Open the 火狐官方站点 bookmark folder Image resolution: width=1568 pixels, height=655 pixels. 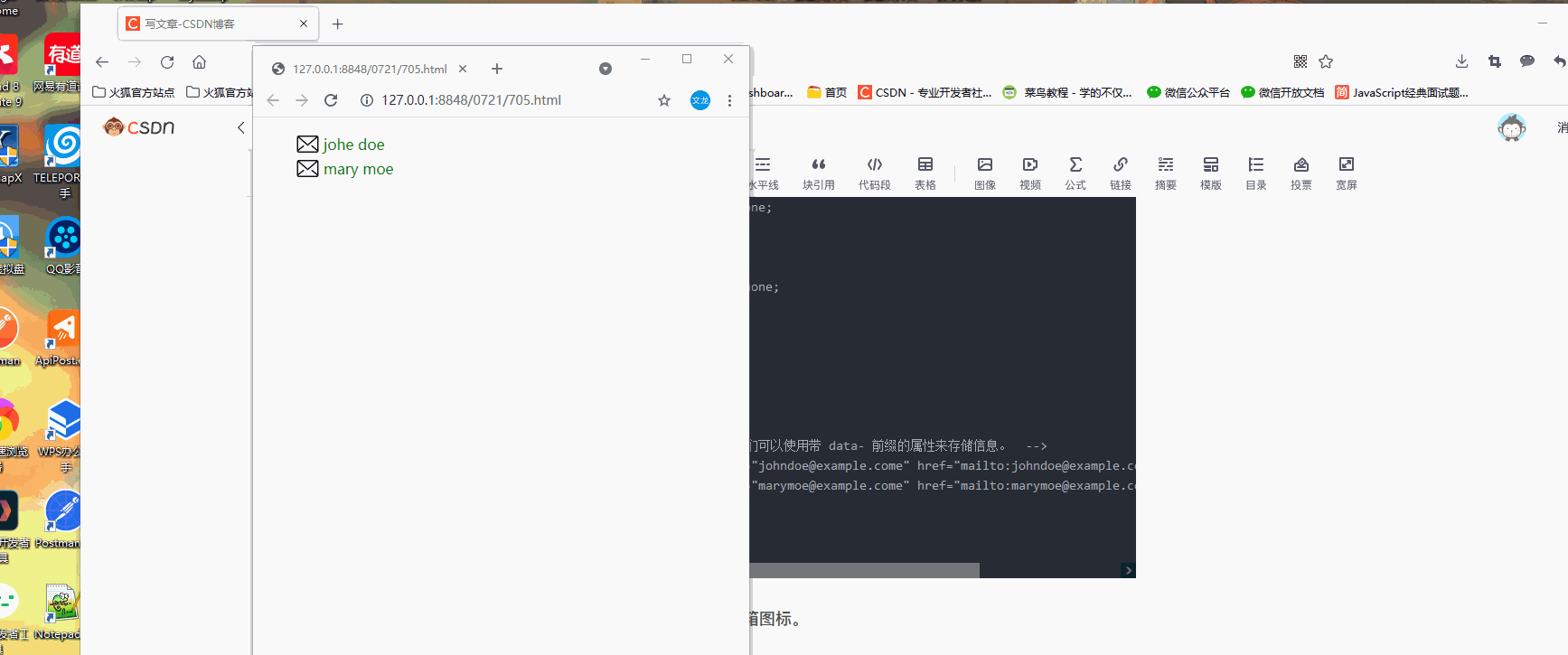tap(134, 92)
